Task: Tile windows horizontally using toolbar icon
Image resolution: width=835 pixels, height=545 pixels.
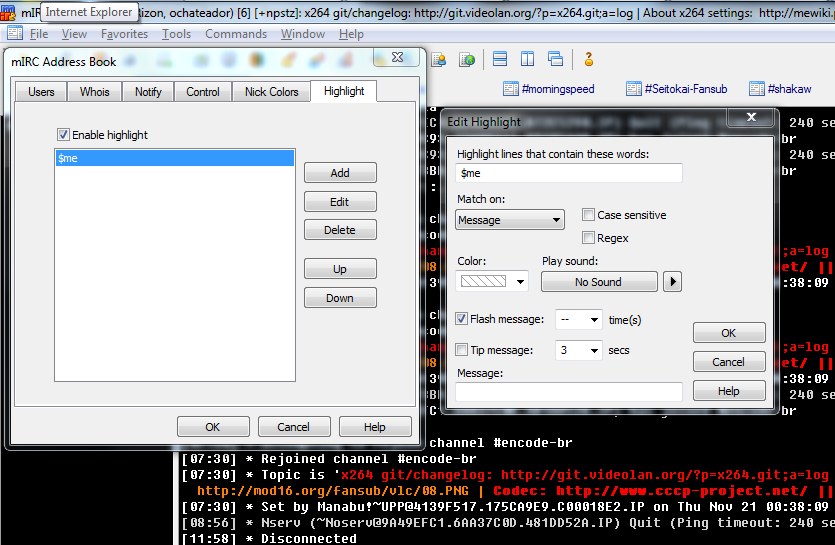Action: pos(500,59)
